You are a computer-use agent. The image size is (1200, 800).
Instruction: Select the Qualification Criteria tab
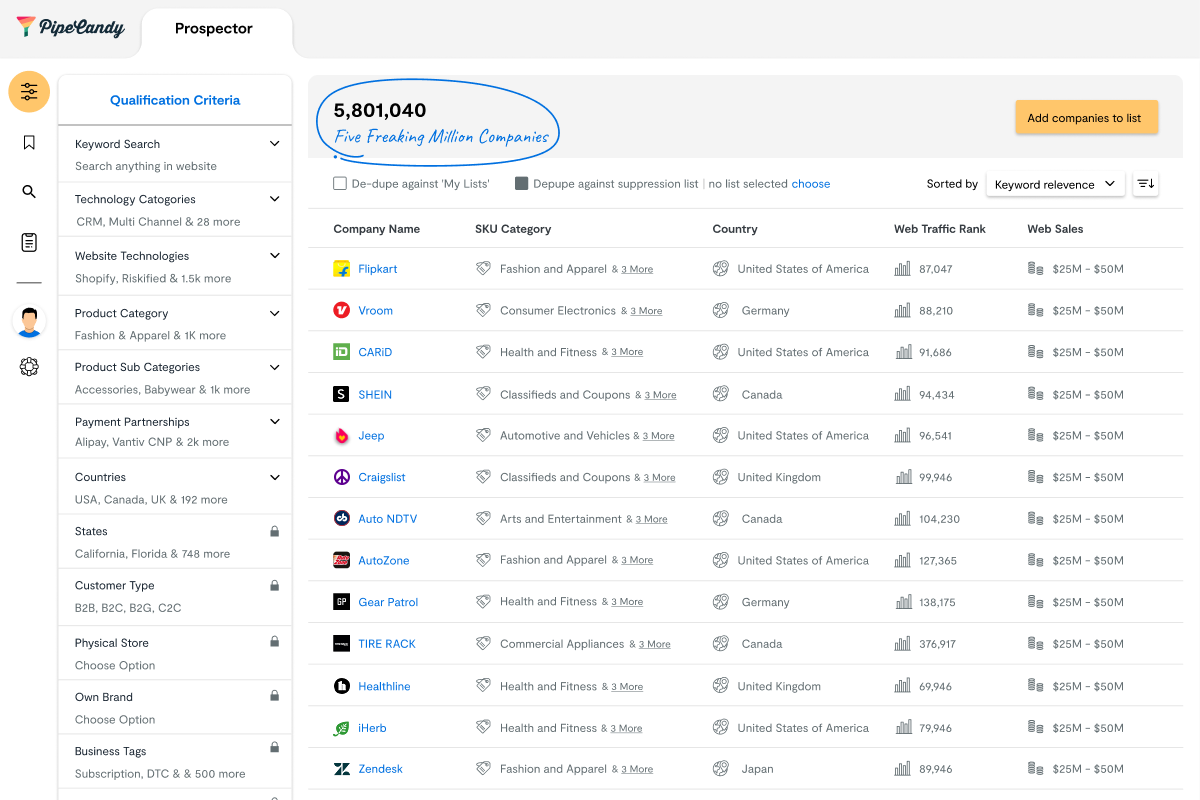[x=175, y=100]
